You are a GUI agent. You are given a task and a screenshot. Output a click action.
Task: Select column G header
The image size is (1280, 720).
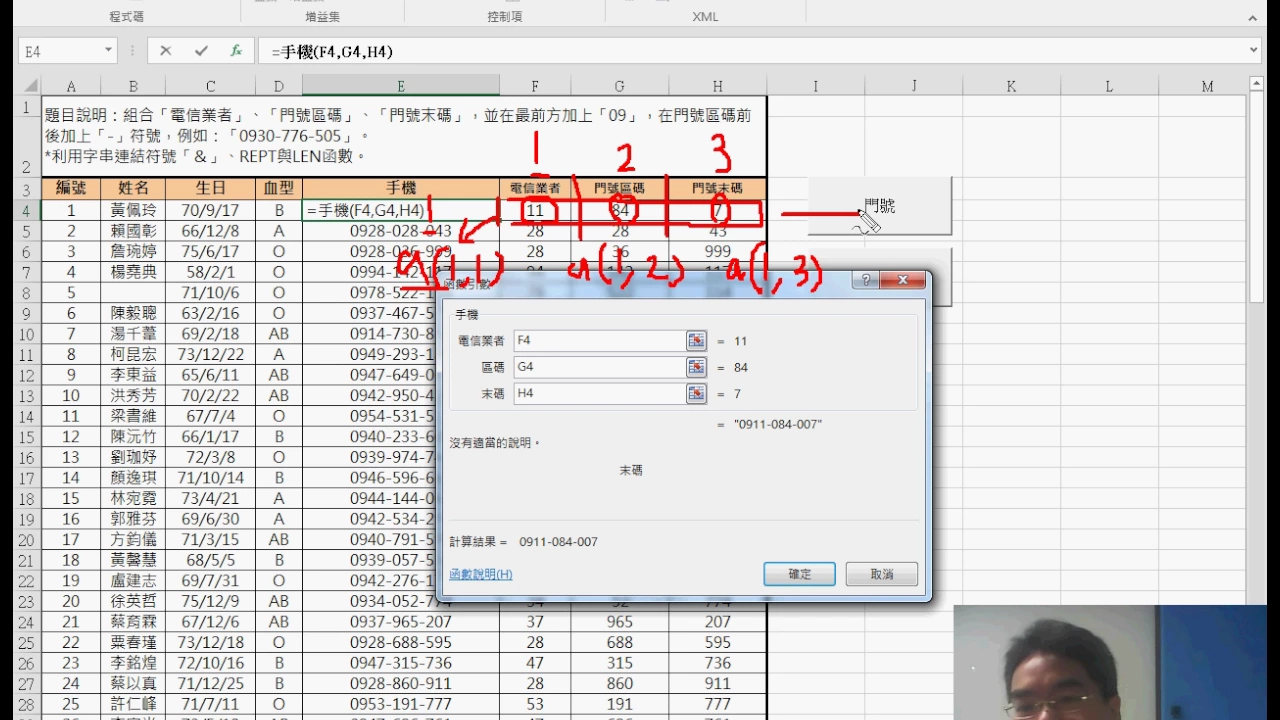tap(620, 86)
